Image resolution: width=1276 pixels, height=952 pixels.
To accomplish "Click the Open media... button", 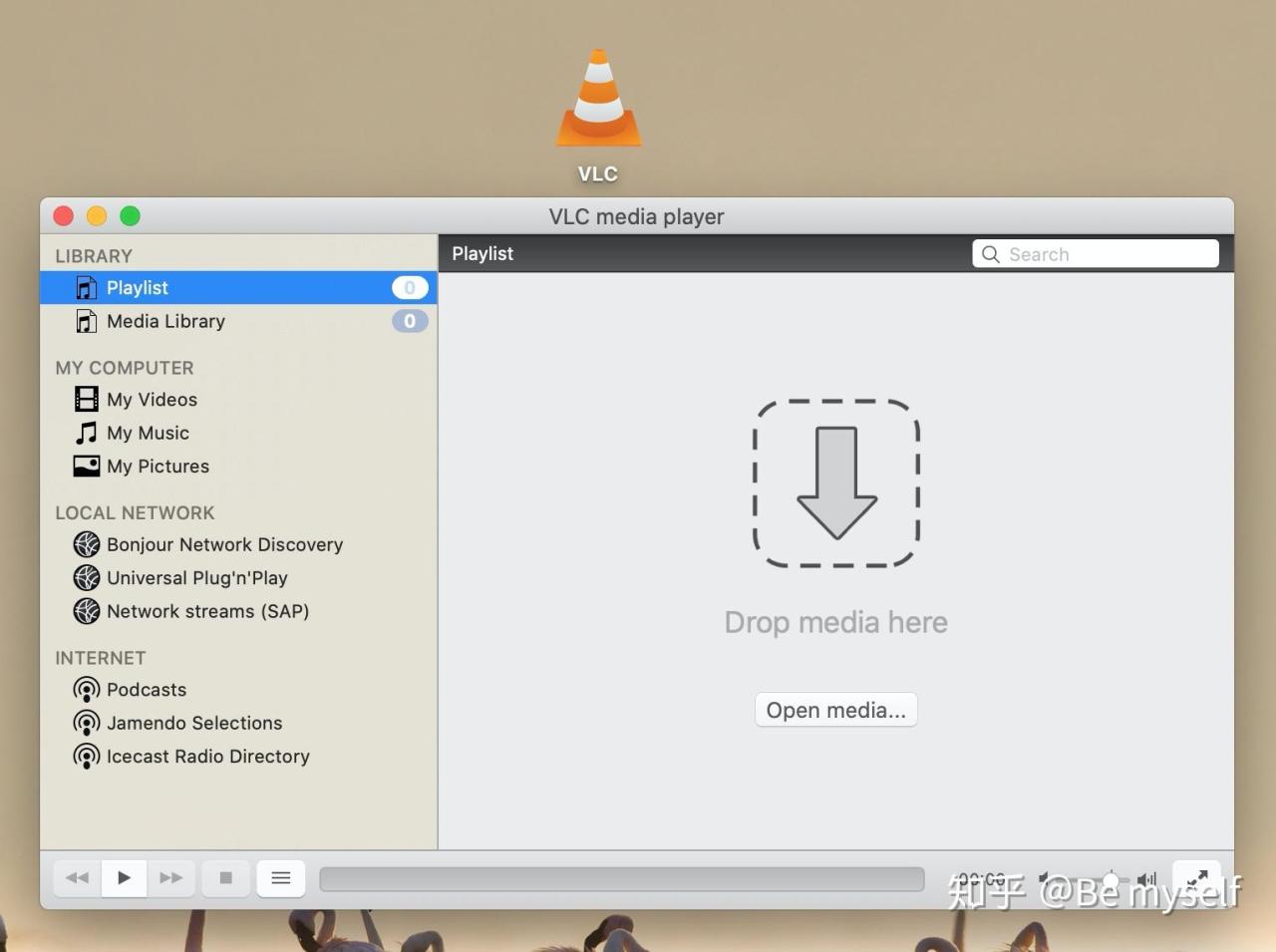I will click(x=836, y=710).
